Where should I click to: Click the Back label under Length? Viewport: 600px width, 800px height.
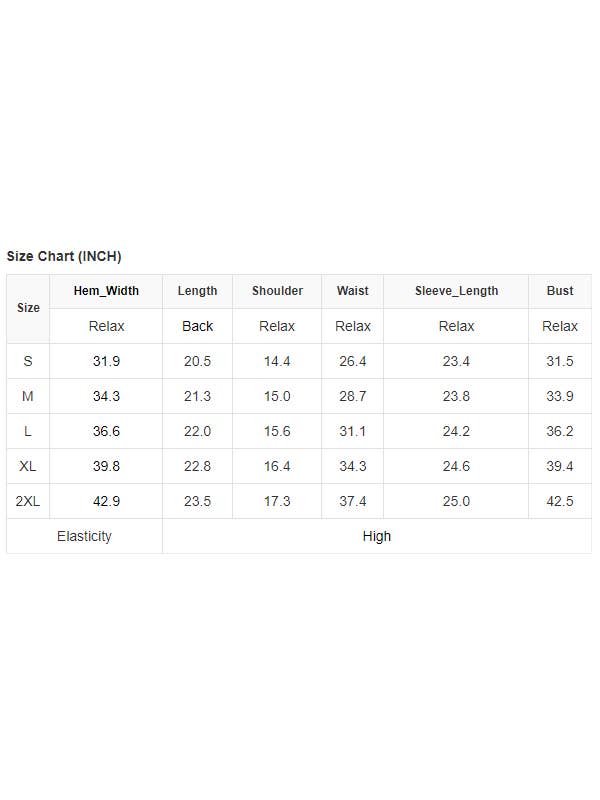point(197,326)
